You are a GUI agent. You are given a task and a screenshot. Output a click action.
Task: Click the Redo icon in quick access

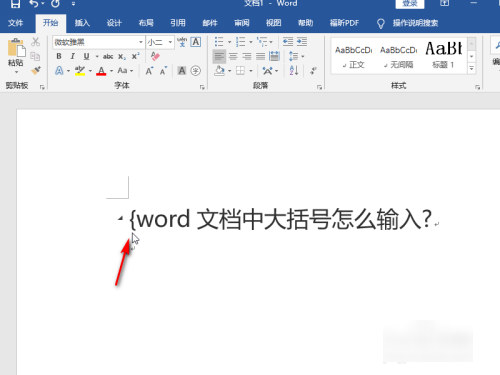point(55,4)
